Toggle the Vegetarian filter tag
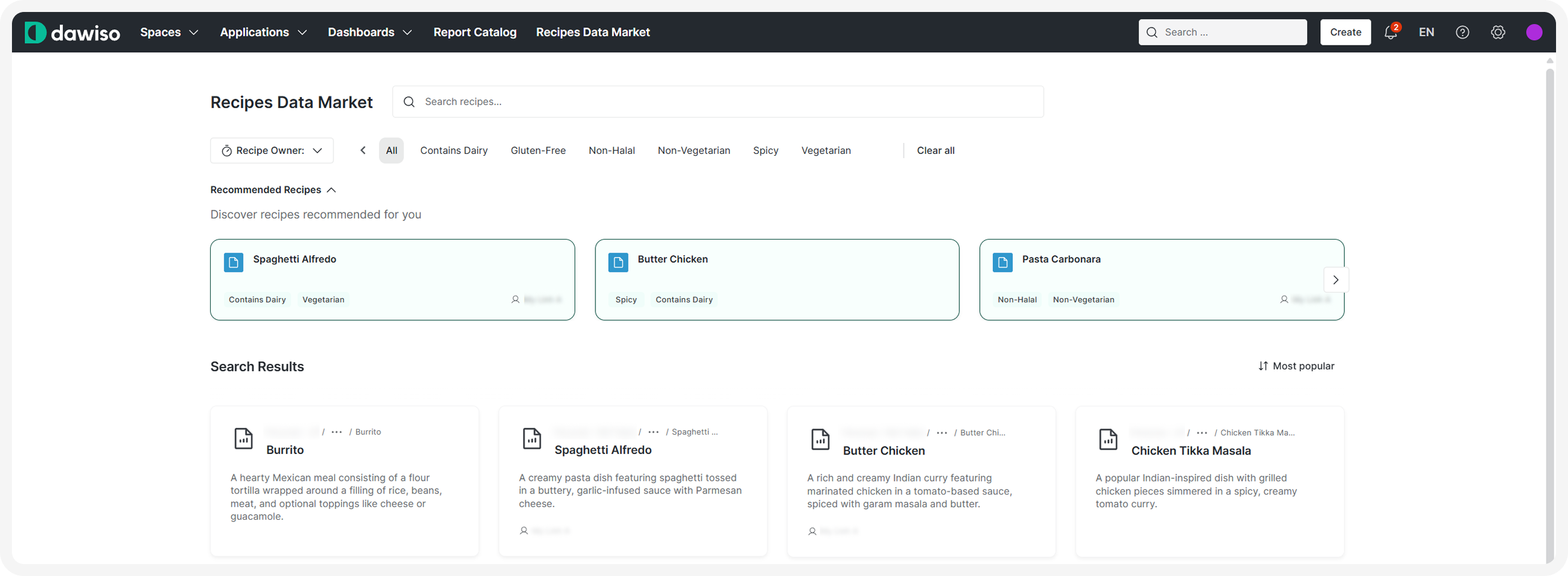 pos(825,150)
